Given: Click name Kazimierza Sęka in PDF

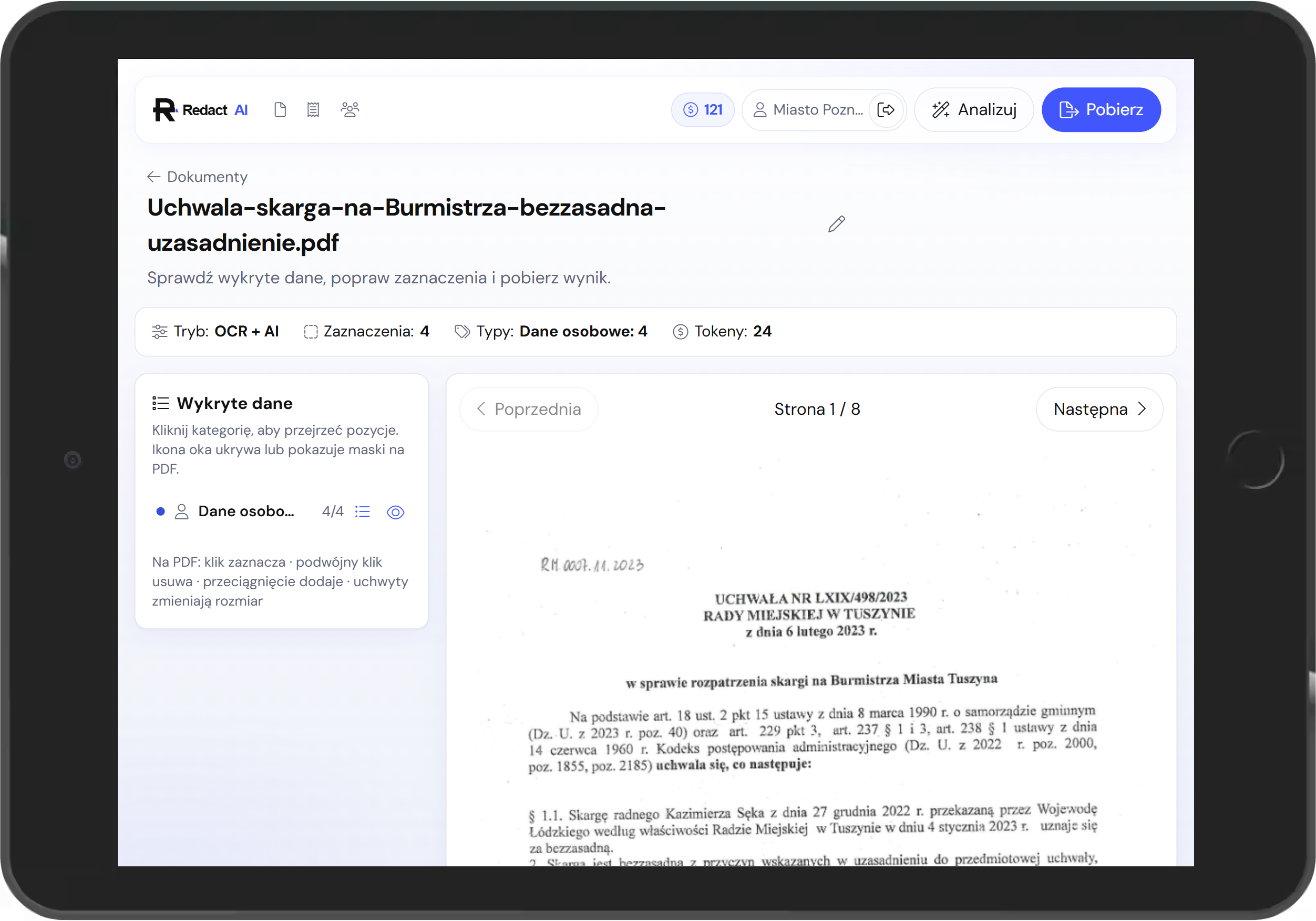Looking at the screenshot, I should click(714, 813).
